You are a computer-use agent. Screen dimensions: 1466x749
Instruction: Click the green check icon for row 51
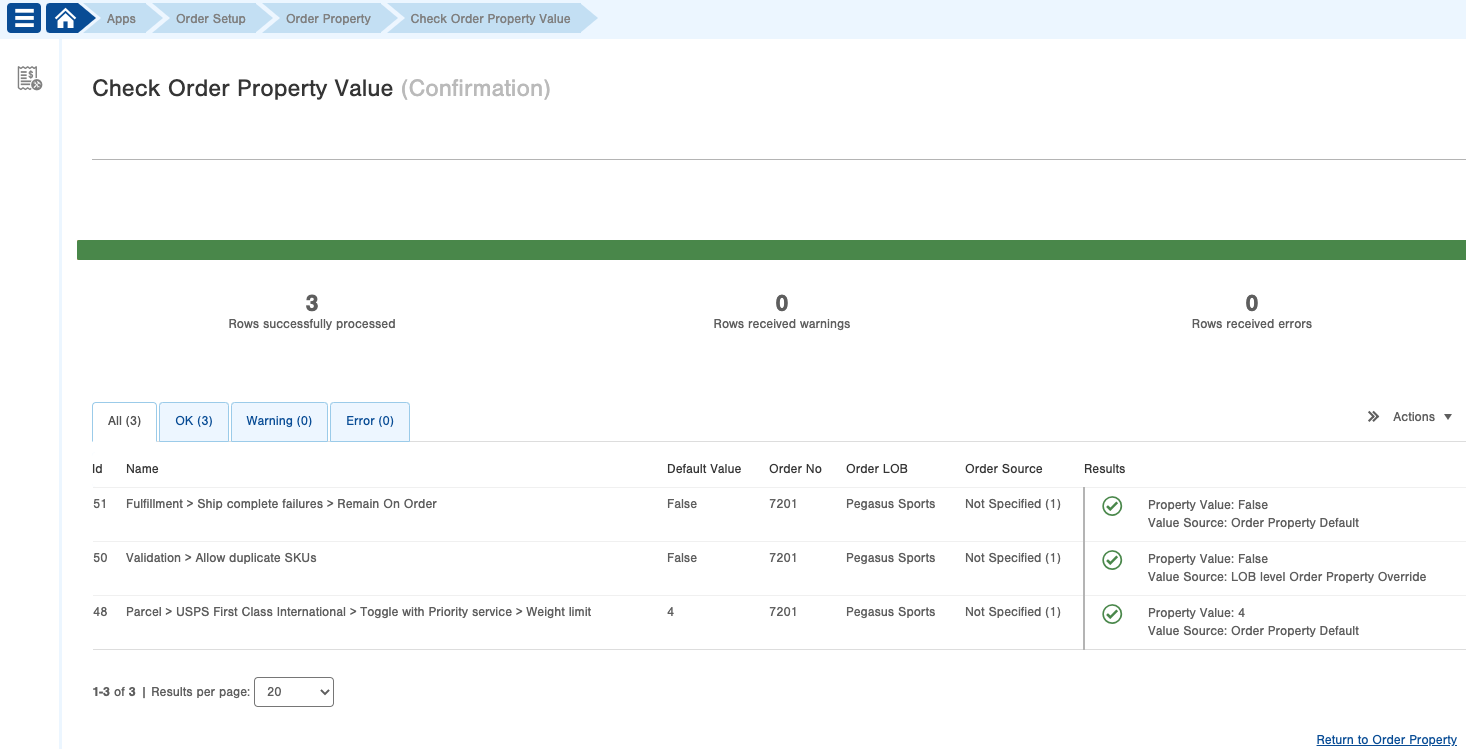click(1112, 506)
